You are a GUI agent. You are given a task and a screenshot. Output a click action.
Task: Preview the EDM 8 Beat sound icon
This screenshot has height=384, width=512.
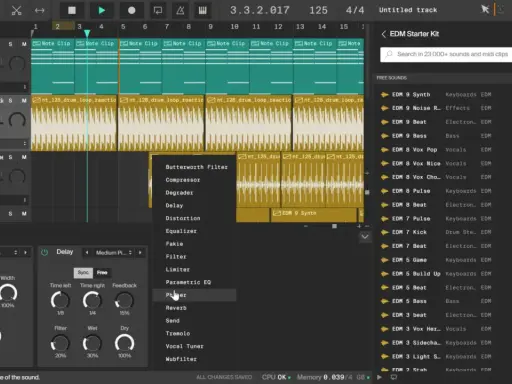385,205
